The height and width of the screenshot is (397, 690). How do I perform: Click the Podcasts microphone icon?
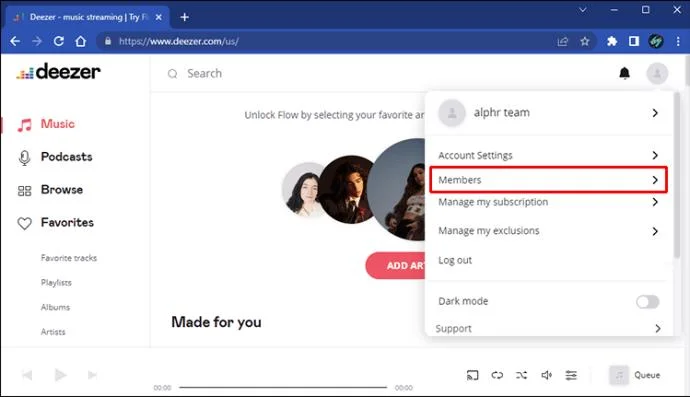[x=25, y=158]
